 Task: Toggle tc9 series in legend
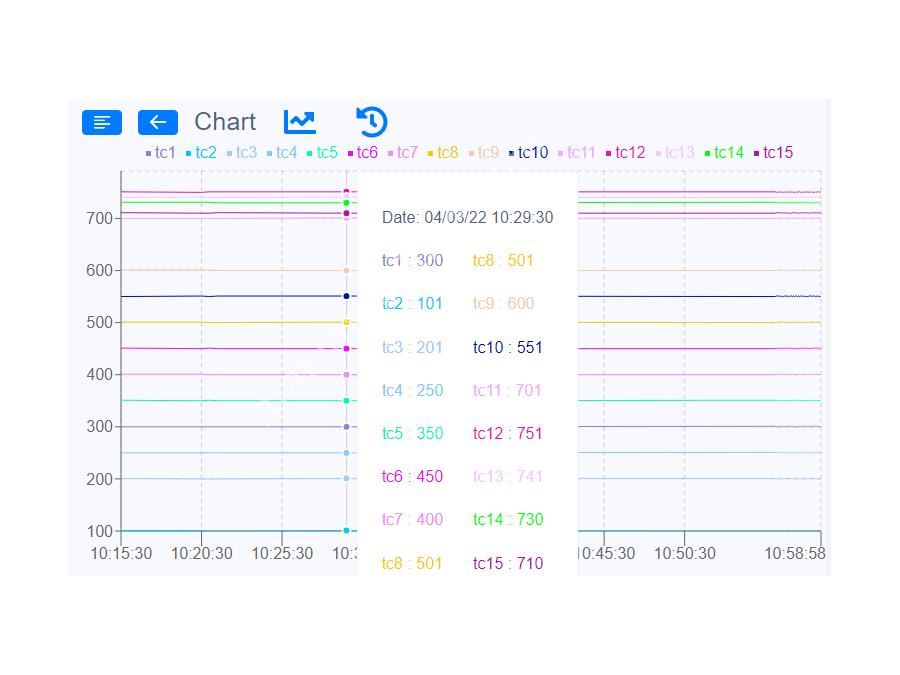(484, 153)
